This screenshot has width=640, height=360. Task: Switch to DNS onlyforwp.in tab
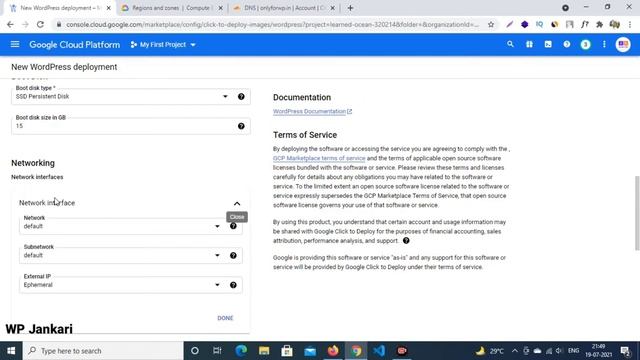click(x=284, y=8)
